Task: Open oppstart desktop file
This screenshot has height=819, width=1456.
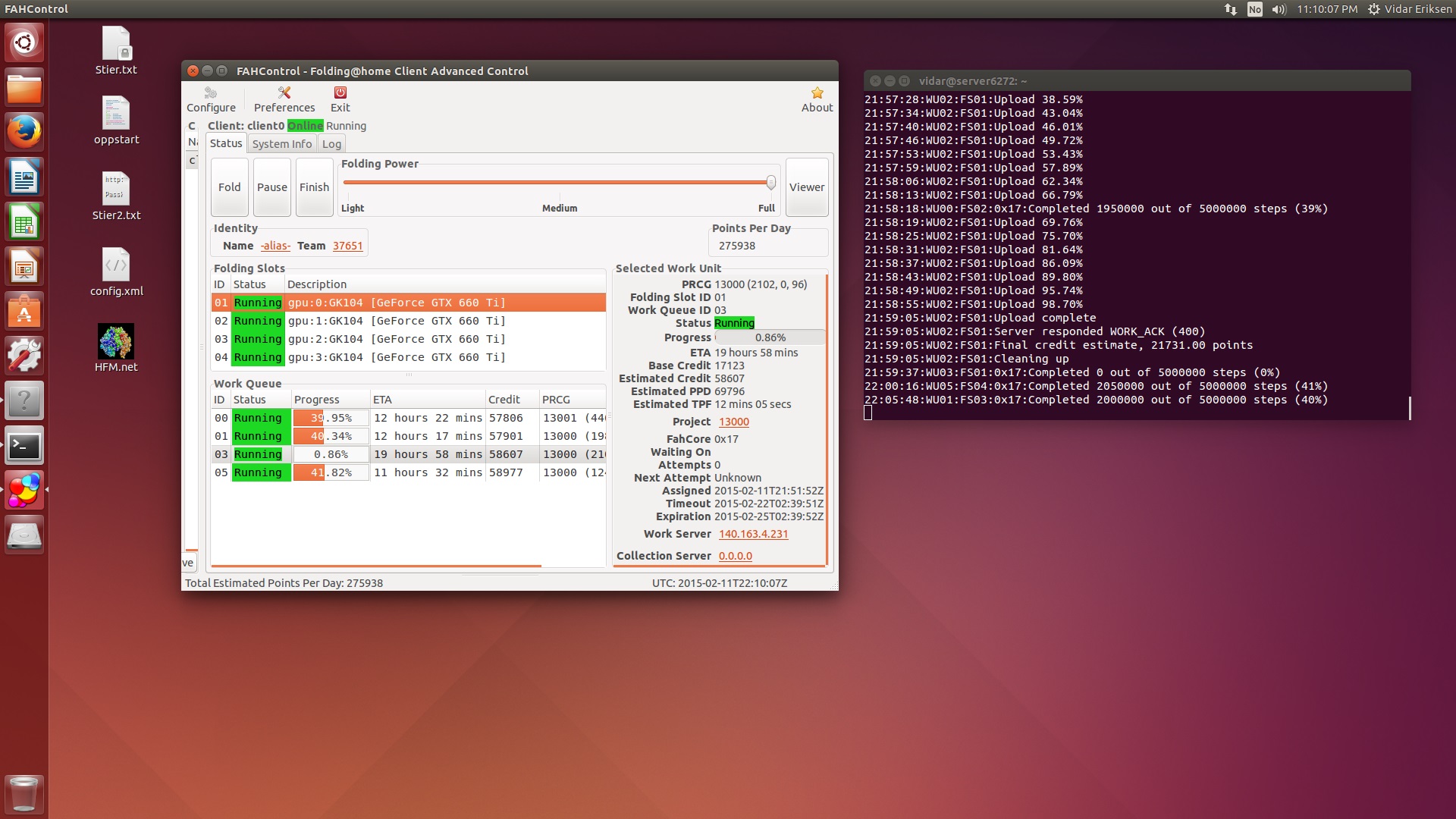Action: point(116,121)
